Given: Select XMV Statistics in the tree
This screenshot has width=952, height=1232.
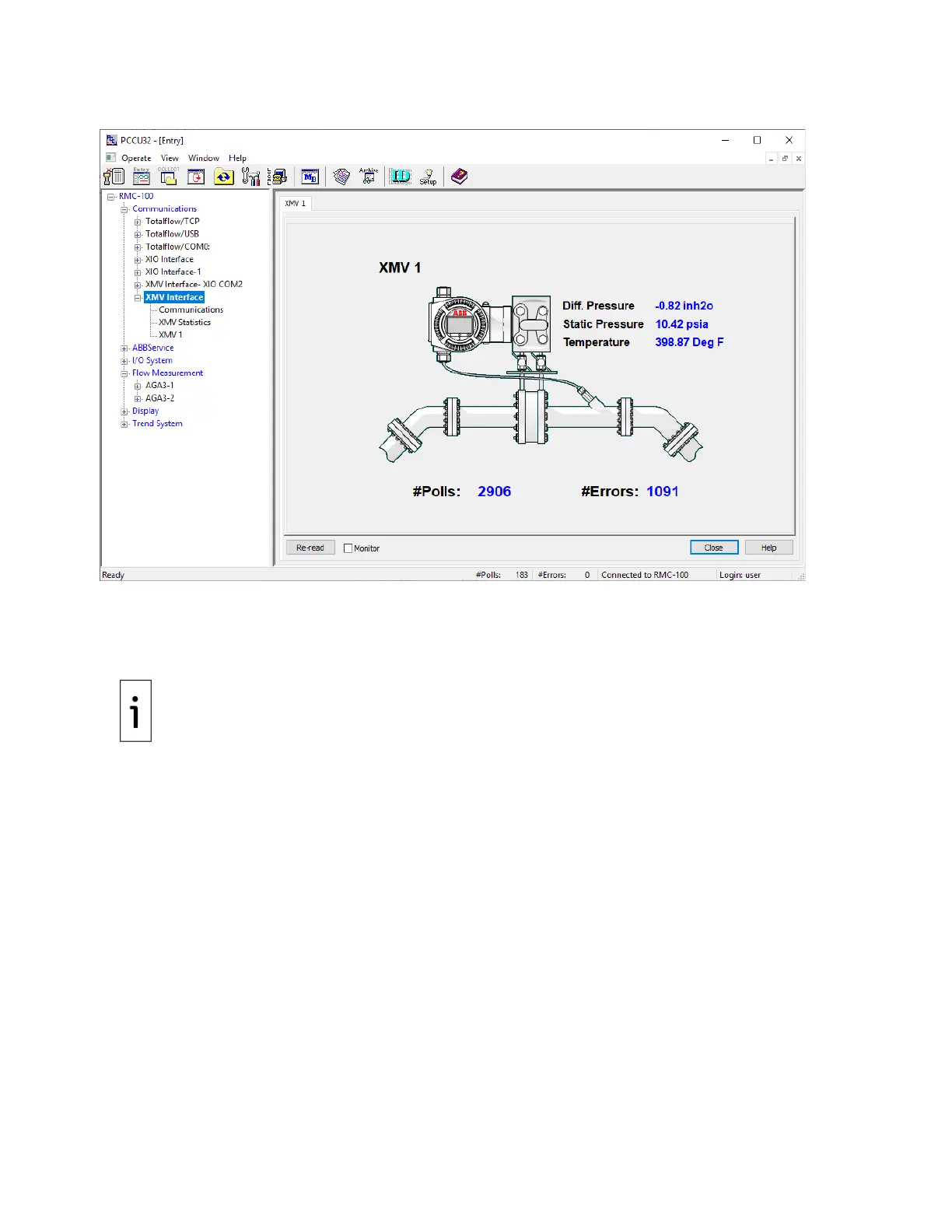Looking at the screenshot, I should pos(184,322).
